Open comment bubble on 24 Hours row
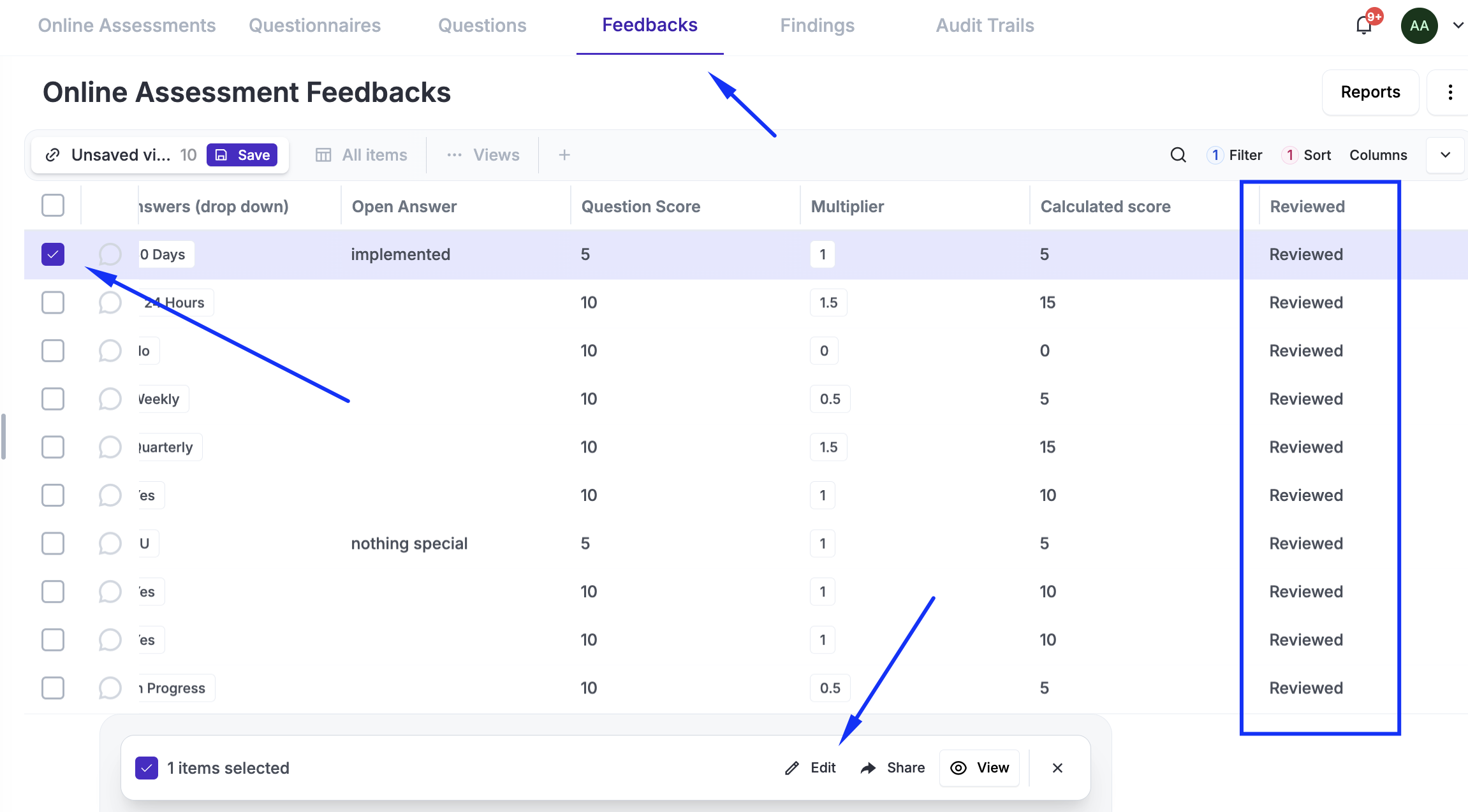Screen dimensions: 1468x812 pos(110,303)
